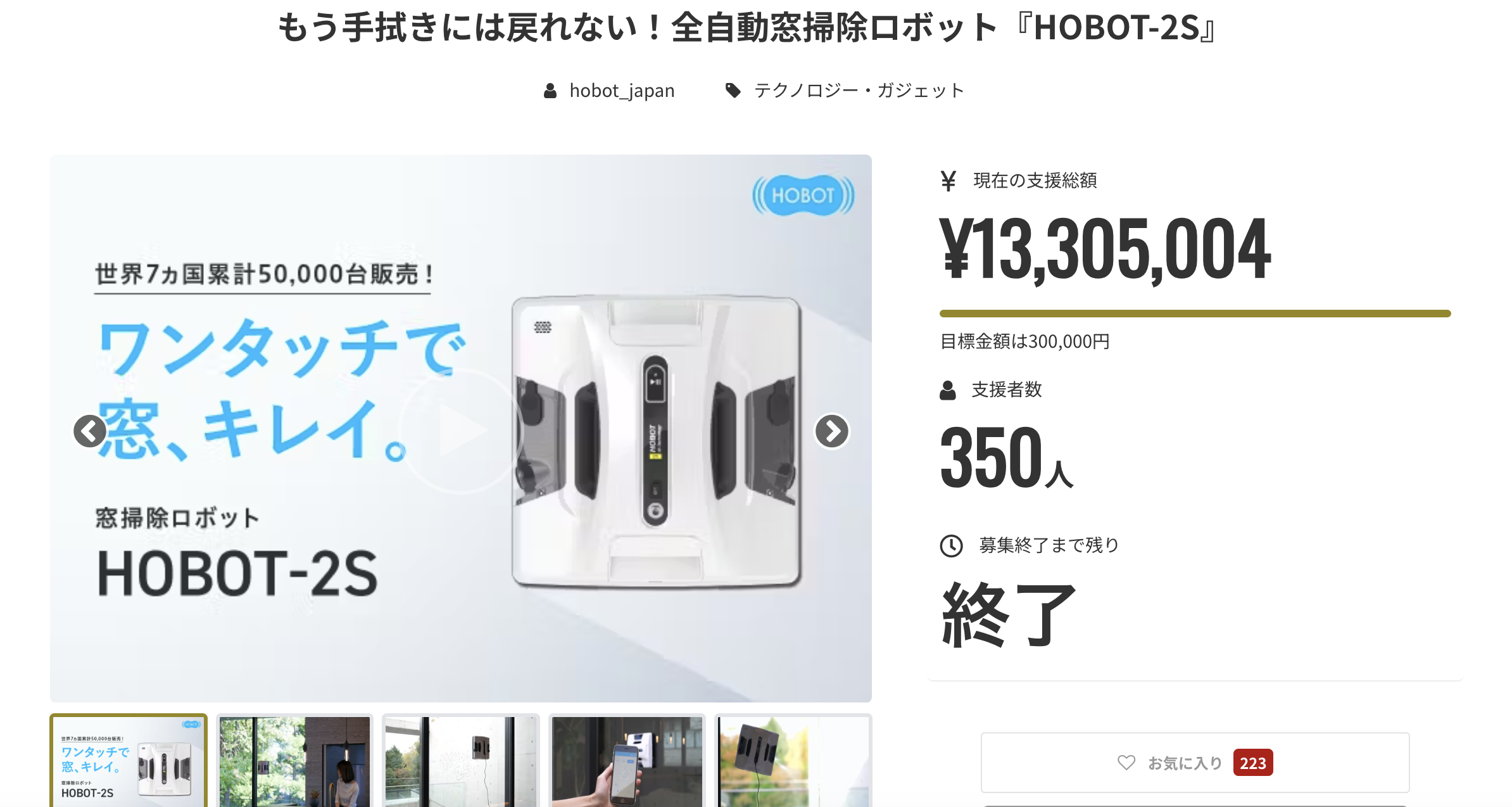Click the user icon beside hobot_japan
Screen dimensions: 1512x807
click(x=550, y=91)
